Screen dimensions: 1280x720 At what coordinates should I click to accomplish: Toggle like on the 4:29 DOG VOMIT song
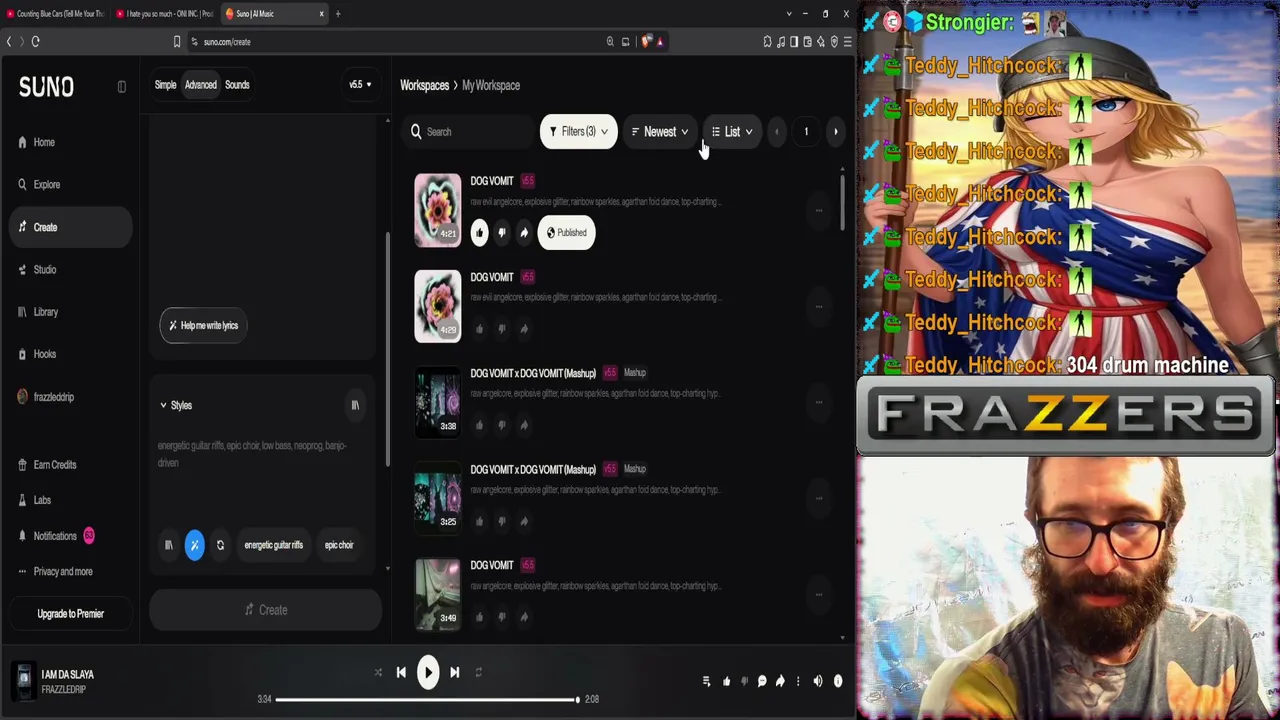(x=479, y=329)
